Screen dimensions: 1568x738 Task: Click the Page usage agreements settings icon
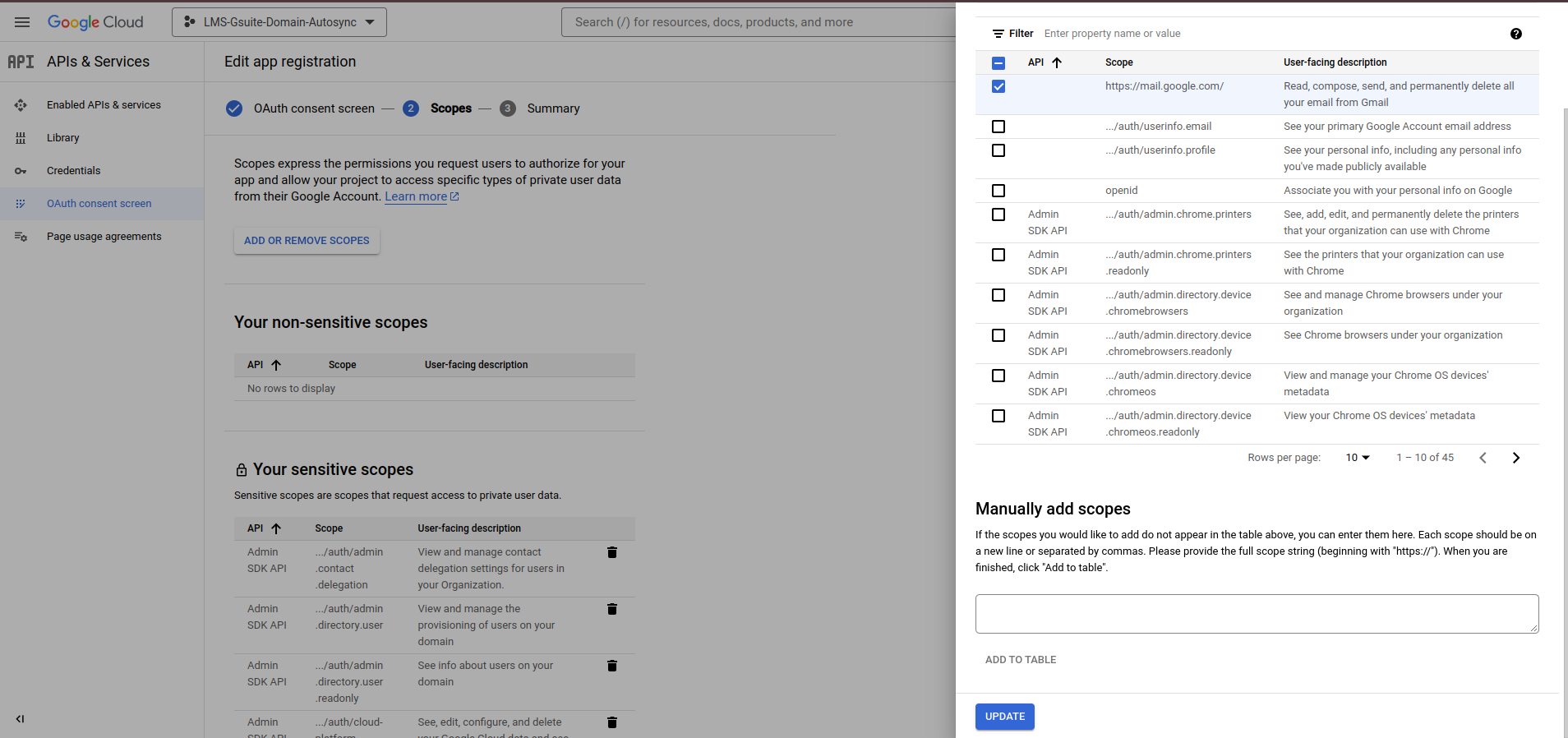21,237
